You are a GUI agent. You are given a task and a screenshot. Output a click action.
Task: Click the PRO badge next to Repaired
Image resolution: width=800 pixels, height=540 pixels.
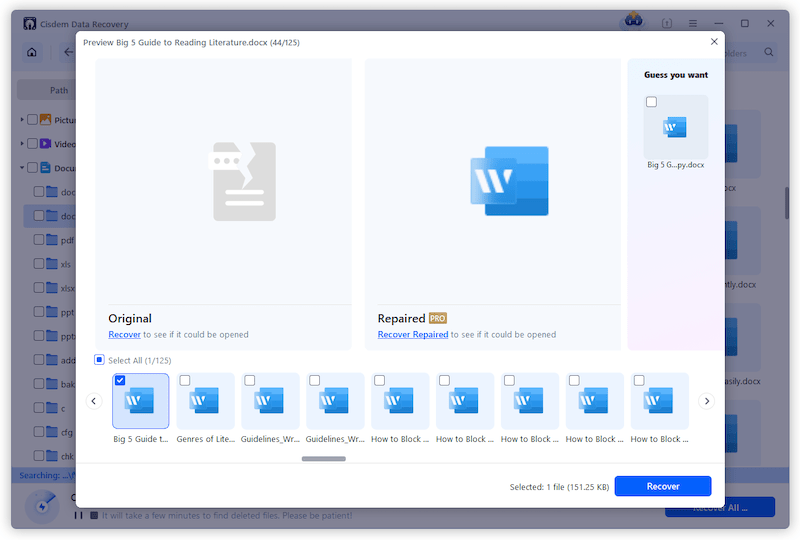(438, 318)
